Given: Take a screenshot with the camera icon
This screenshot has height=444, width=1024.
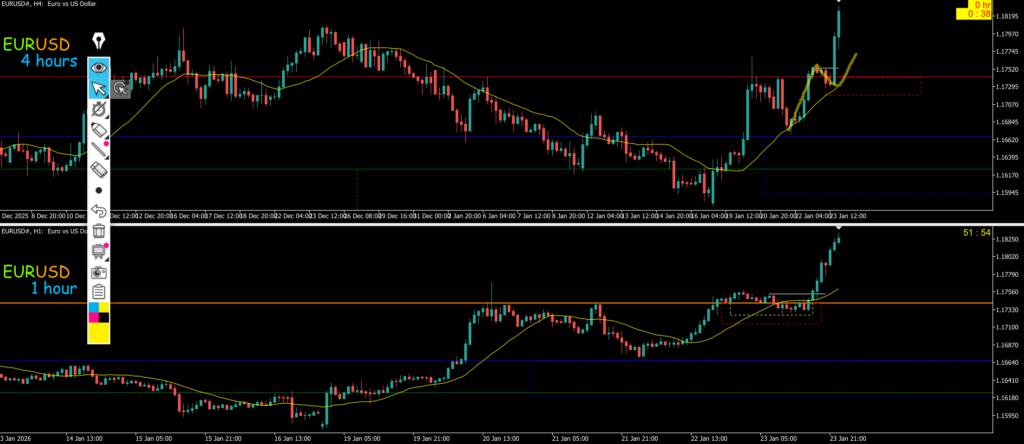Looking at the screenshot, I should click(98, 271).
